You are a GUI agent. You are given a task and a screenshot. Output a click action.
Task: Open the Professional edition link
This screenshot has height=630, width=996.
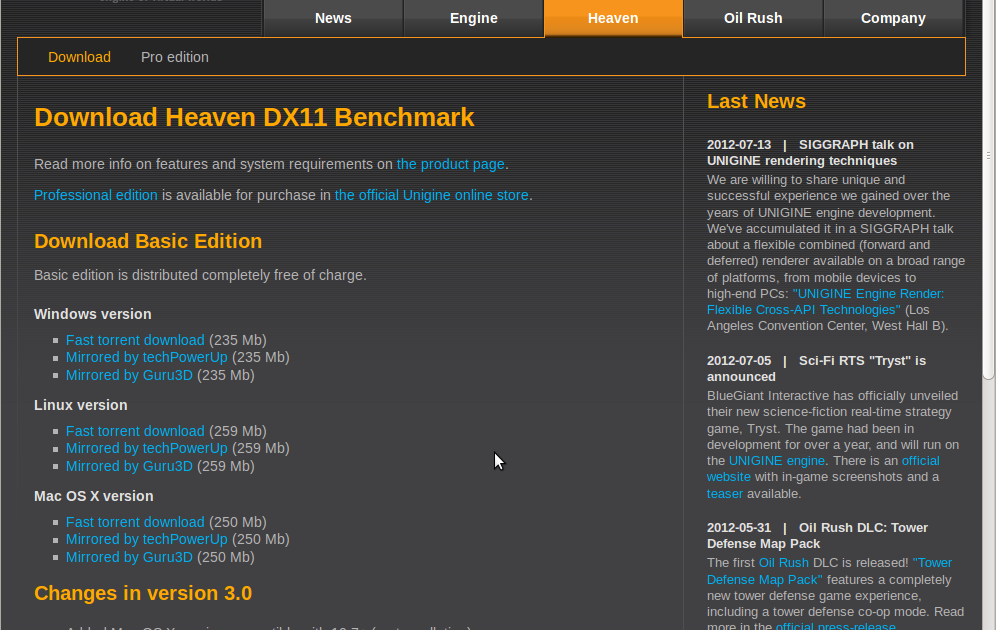pos(95,195)
